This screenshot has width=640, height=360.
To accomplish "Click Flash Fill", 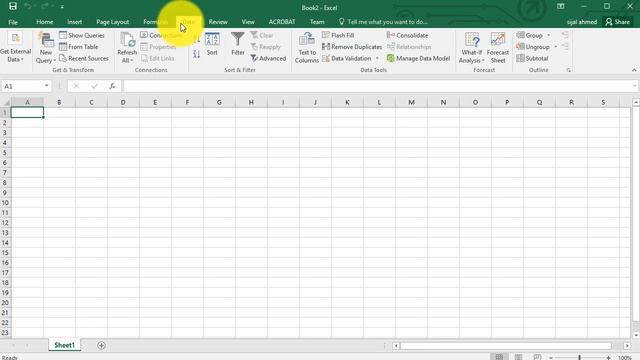I will click(338, 35).
